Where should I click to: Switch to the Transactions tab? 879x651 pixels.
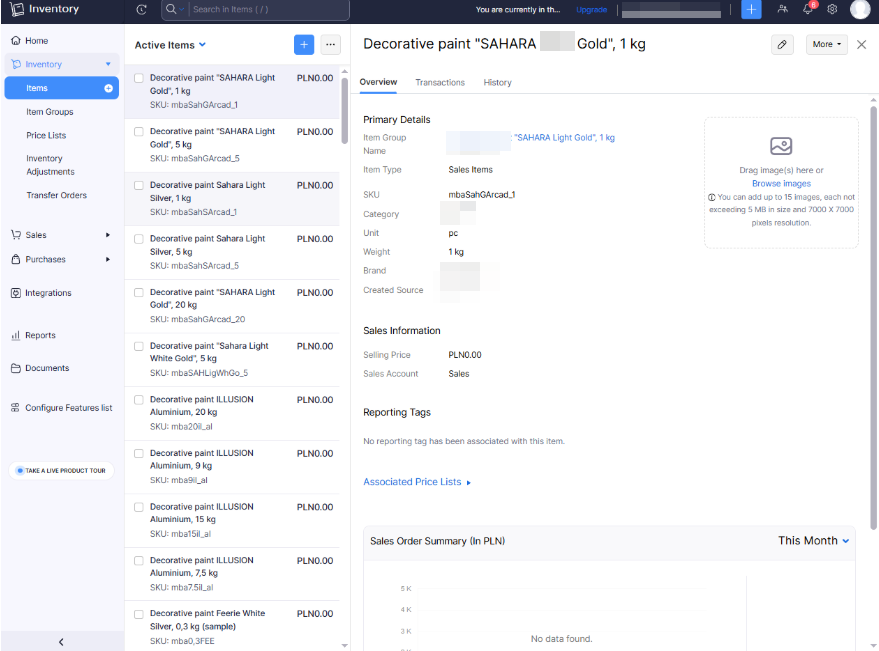coord(440,82)
